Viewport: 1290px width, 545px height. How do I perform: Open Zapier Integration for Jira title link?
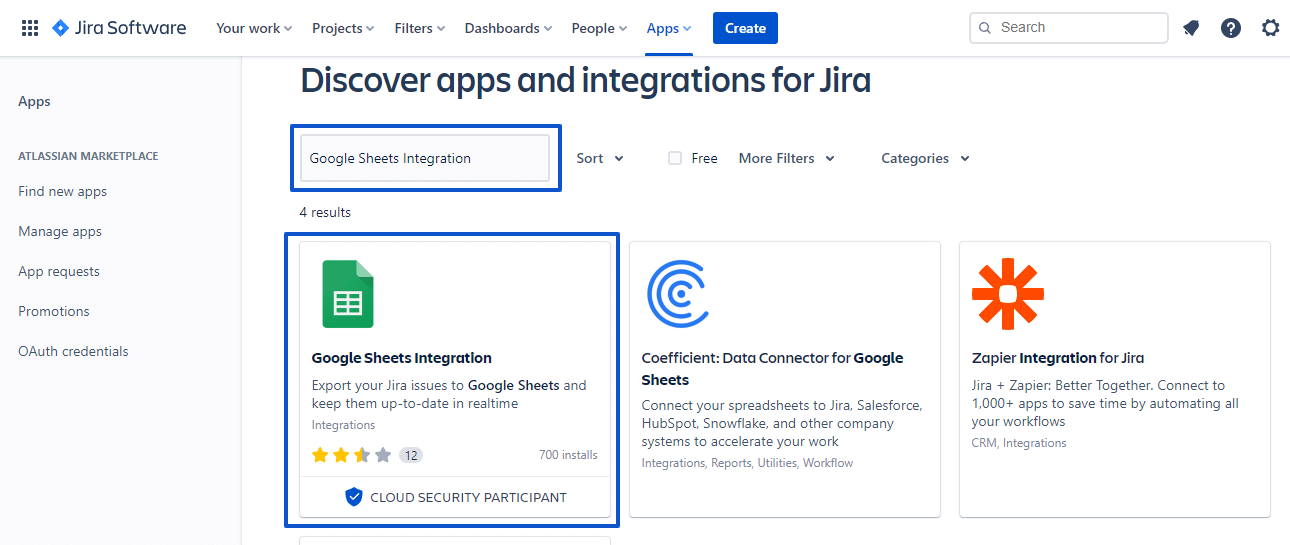click(1058, 358)
